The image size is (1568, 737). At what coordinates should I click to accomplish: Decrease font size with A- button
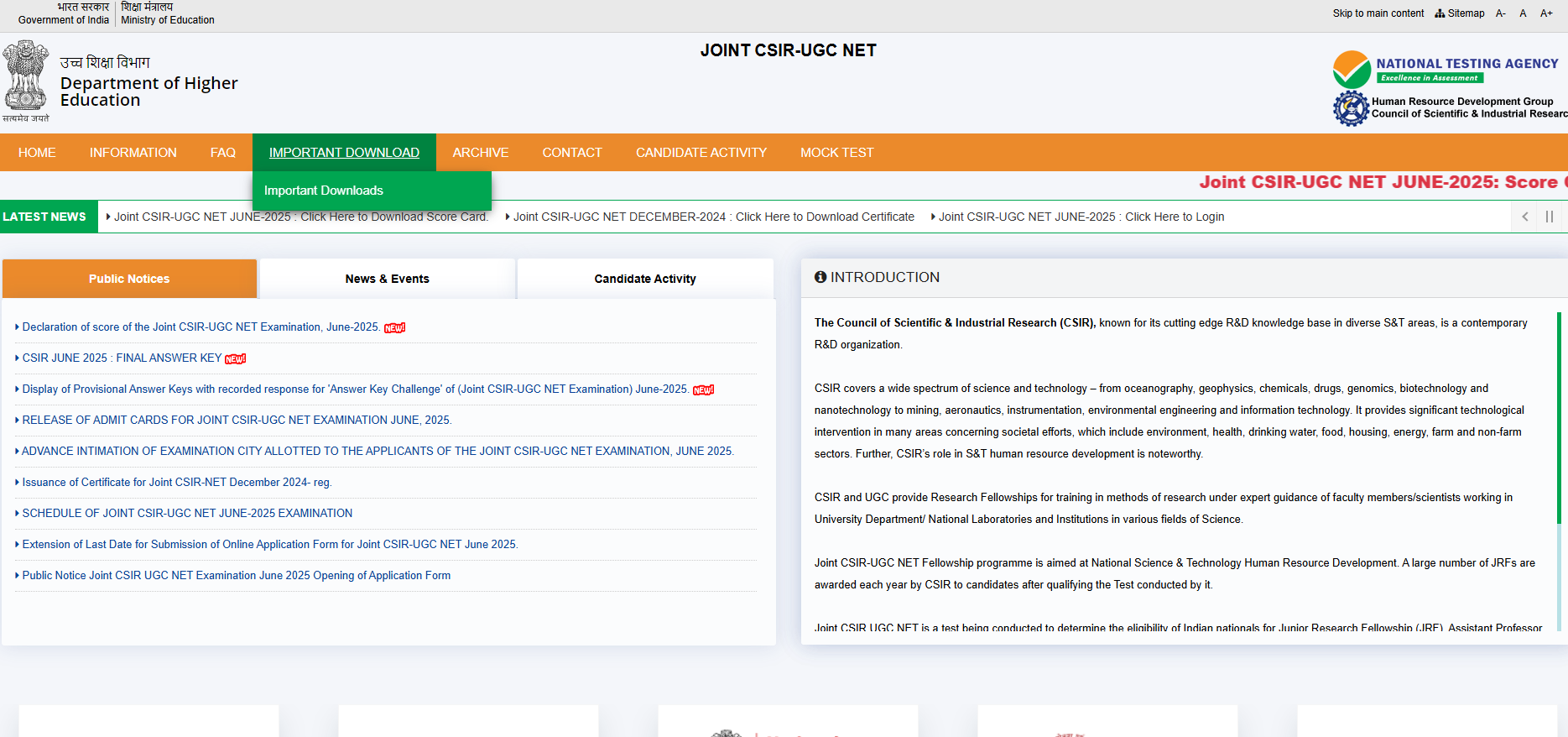click(x=1501, y=13)
